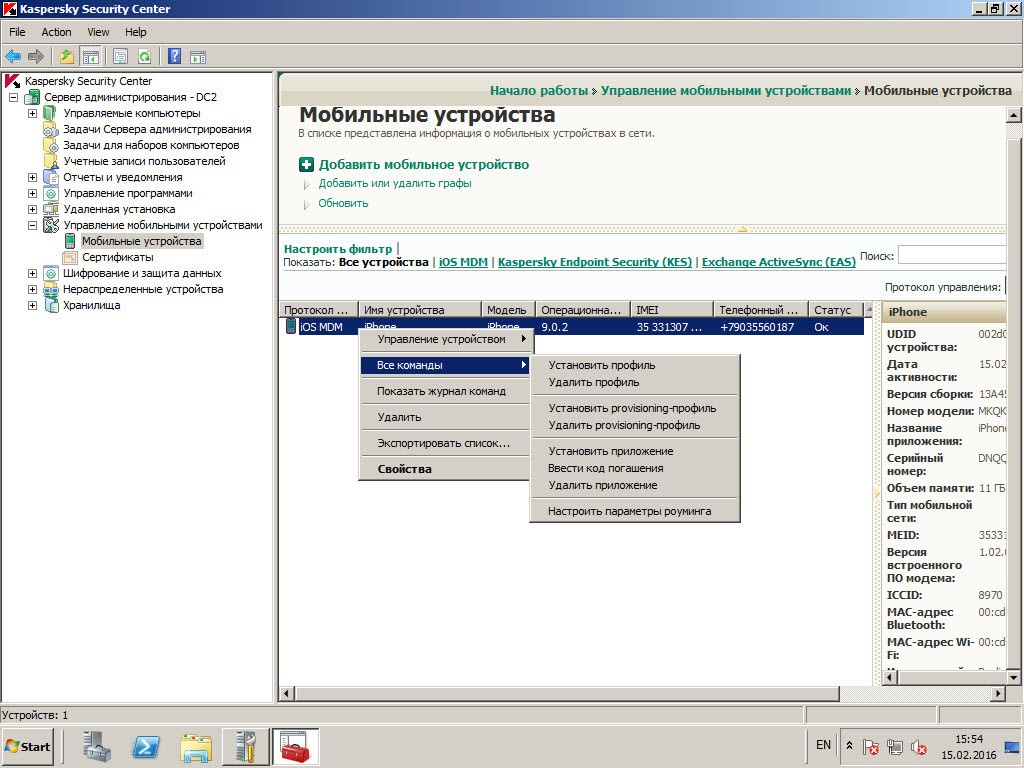Expand the Шифрование и защита данных node
1024x768 pixels.
tap(32, 274)
